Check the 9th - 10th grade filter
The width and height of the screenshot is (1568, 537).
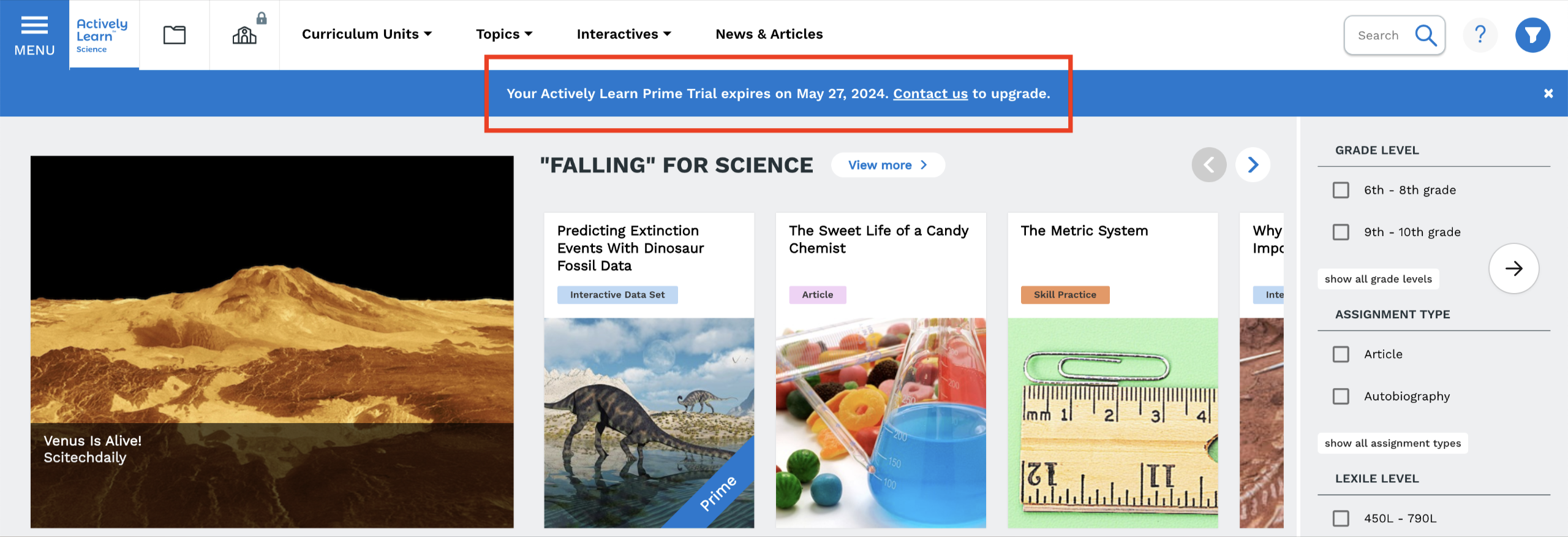(x=1341, y=232)
